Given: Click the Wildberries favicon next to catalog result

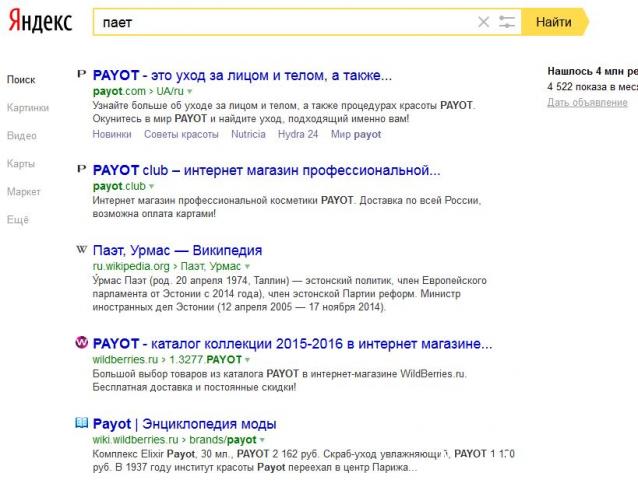Looking at the screenshot, I should pos(81,343).
